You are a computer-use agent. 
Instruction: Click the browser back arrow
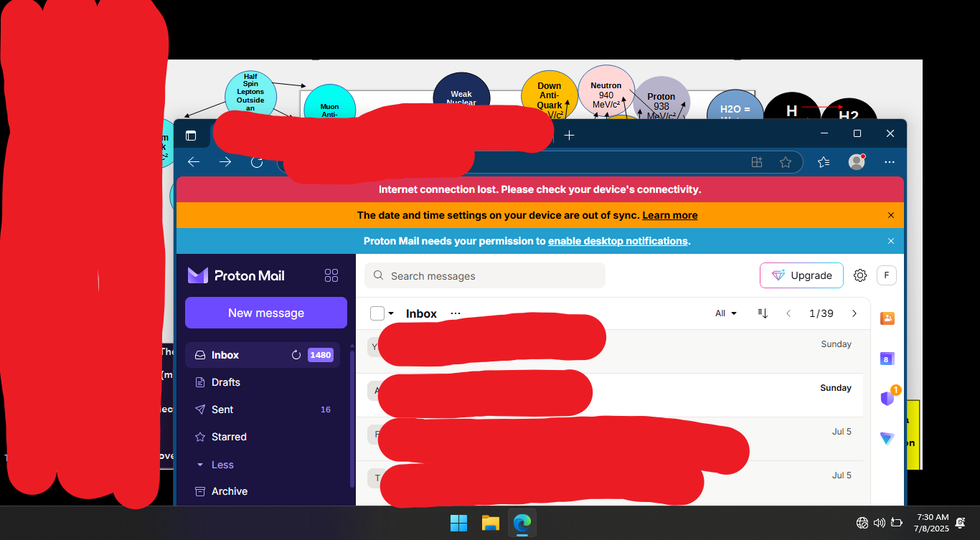194,162
